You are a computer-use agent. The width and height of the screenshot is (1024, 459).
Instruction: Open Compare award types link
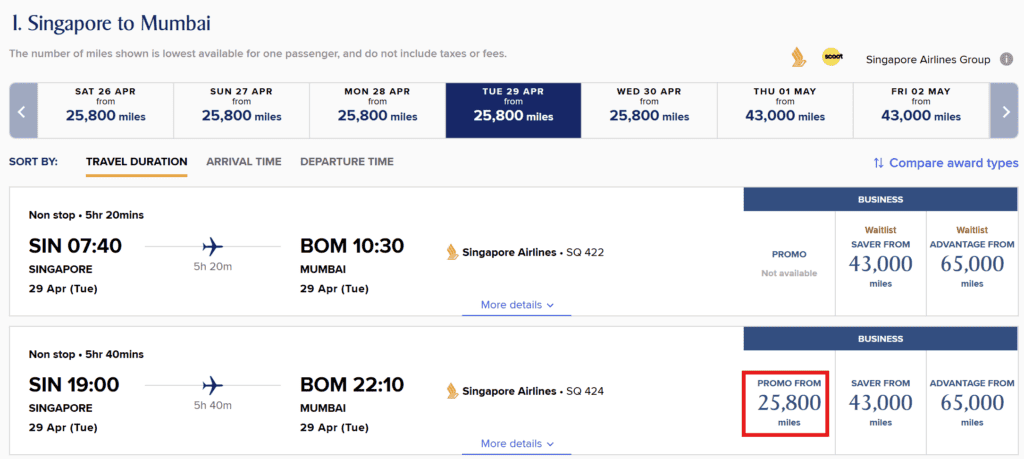(x=953, y=163)
